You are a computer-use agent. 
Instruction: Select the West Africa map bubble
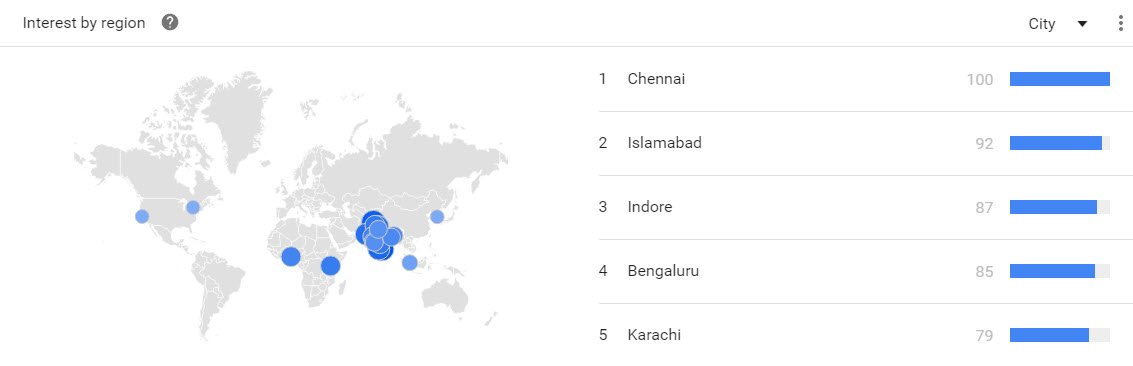pyautogui.click(x=290, y=256)
